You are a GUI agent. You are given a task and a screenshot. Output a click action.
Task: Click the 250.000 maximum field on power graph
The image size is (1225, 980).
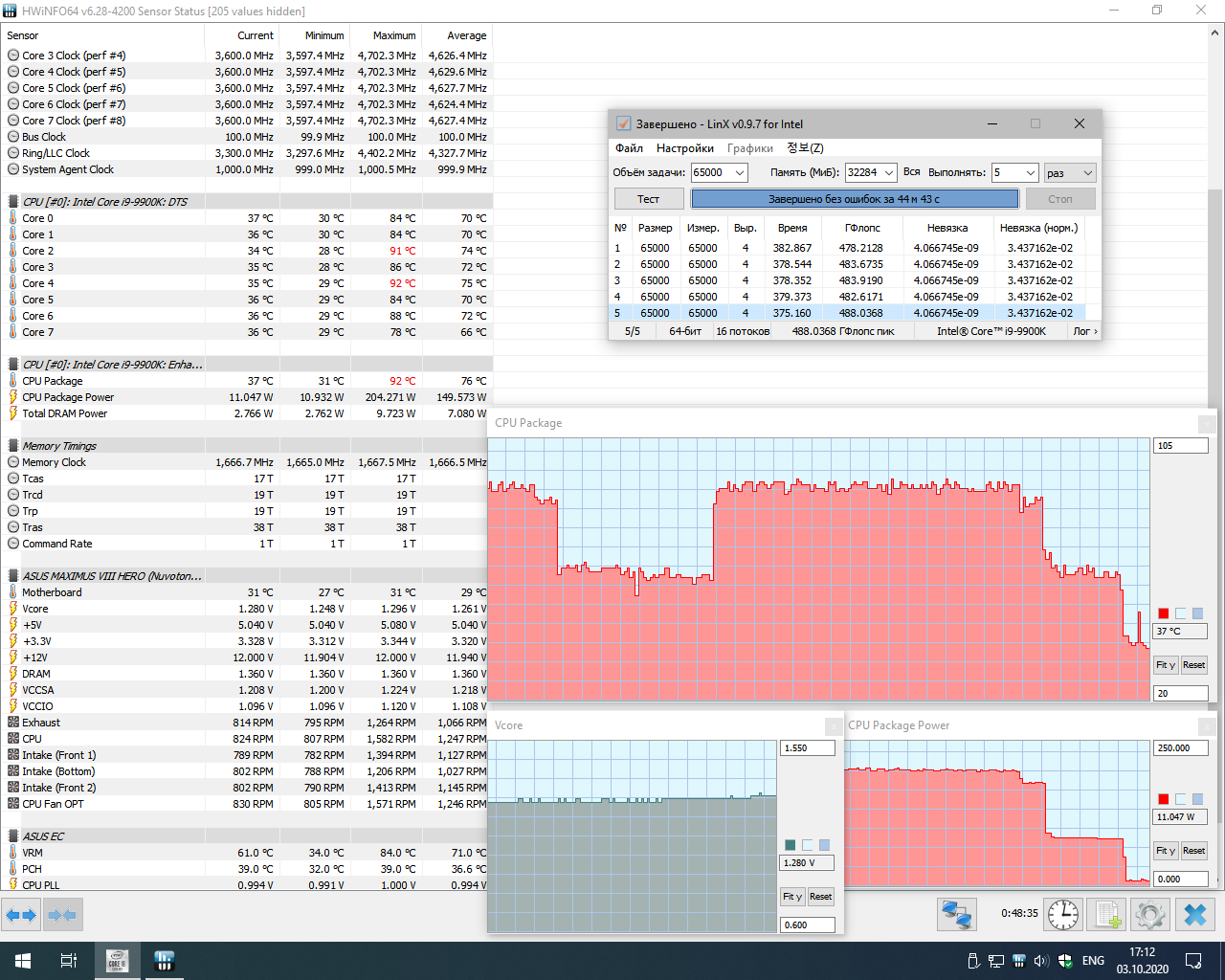(x=1180, y=748)
